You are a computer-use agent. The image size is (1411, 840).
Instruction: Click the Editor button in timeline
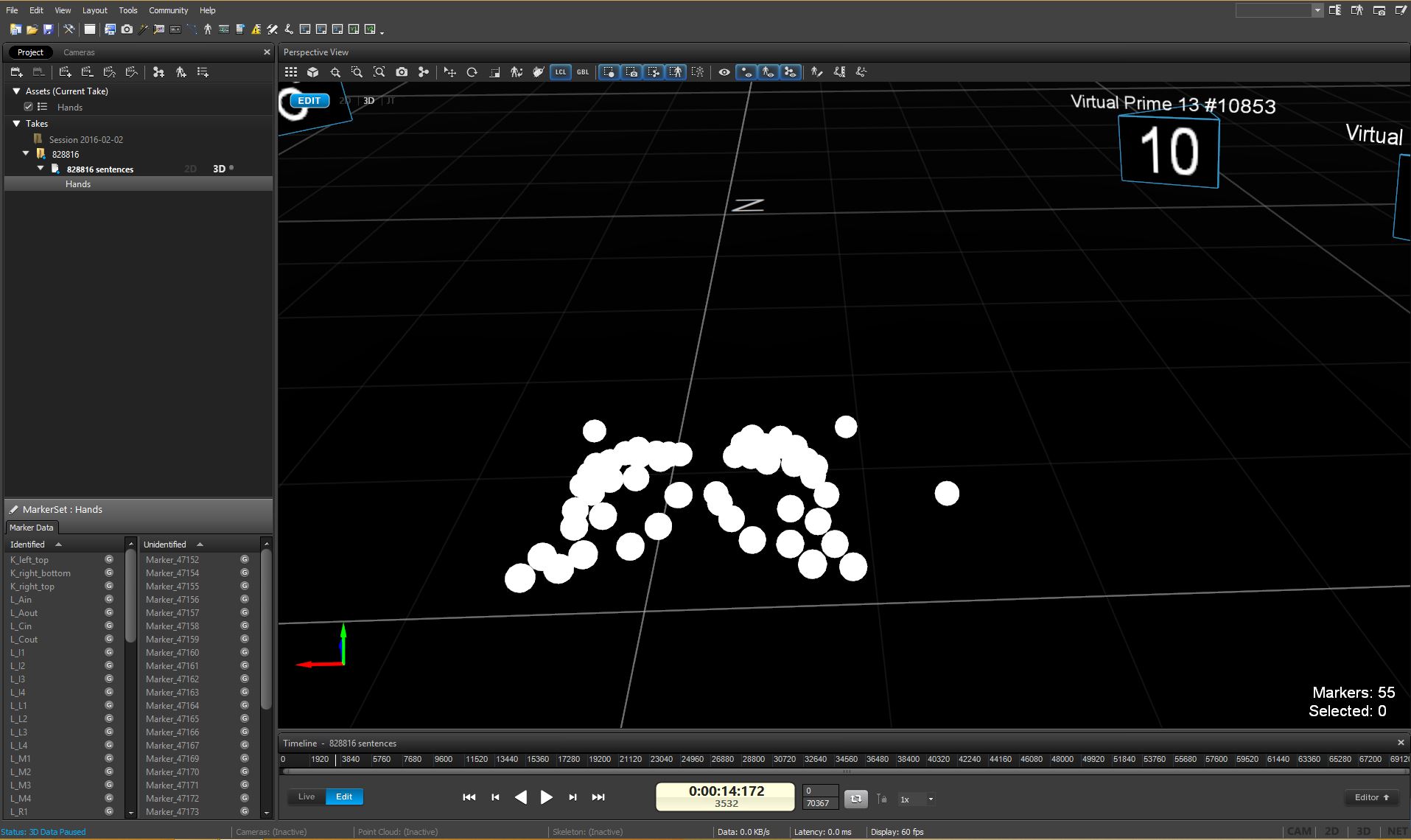pyautogui.click(x=1371, y=797)
